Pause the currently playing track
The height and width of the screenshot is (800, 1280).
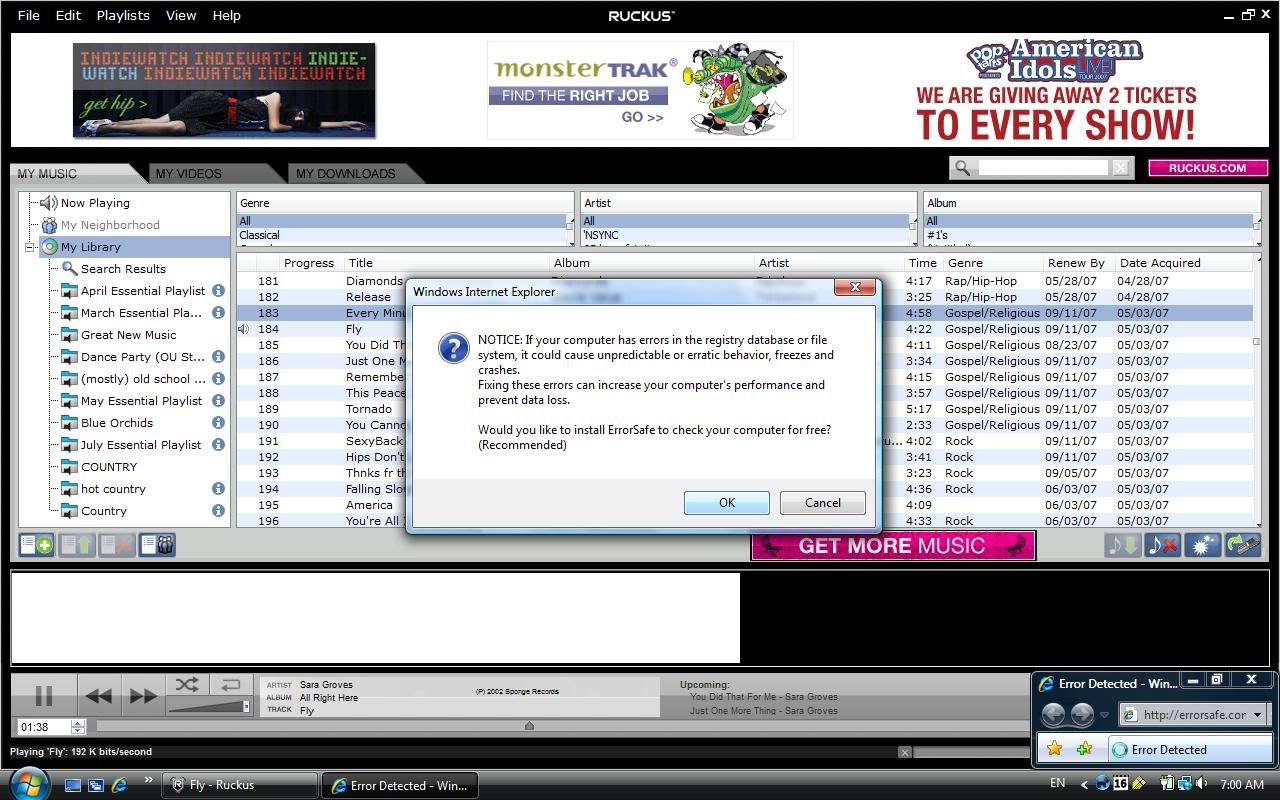(x=44, y=695)
